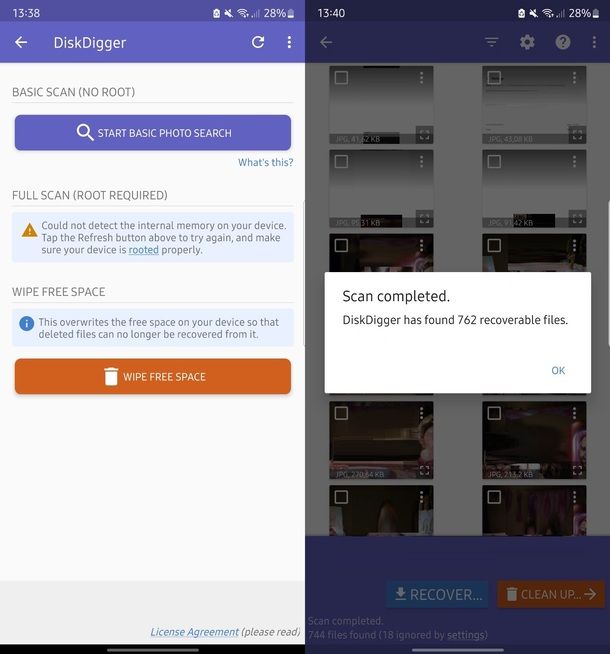The width and height of the screenshot is (610, 654).
Task: Open the "What's this?" help link
Action: click(x=265, y=162)
